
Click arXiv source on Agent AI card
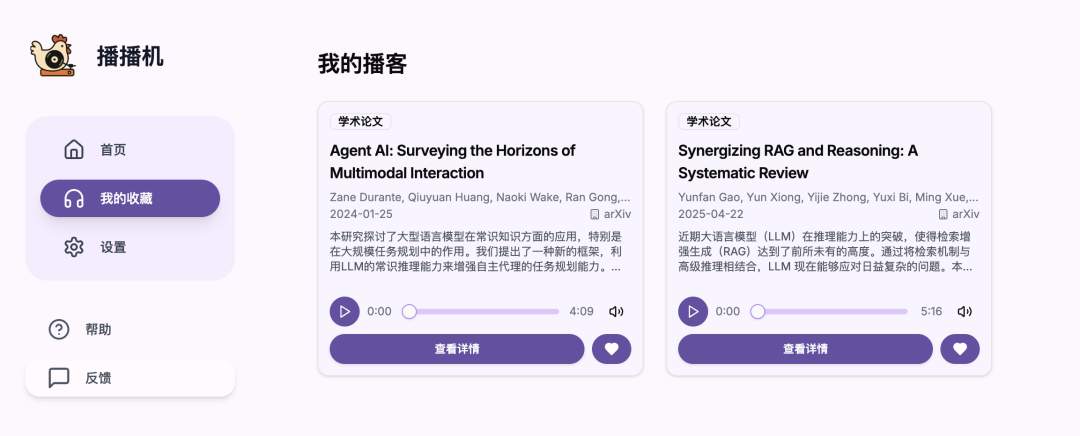click(610, 214)
